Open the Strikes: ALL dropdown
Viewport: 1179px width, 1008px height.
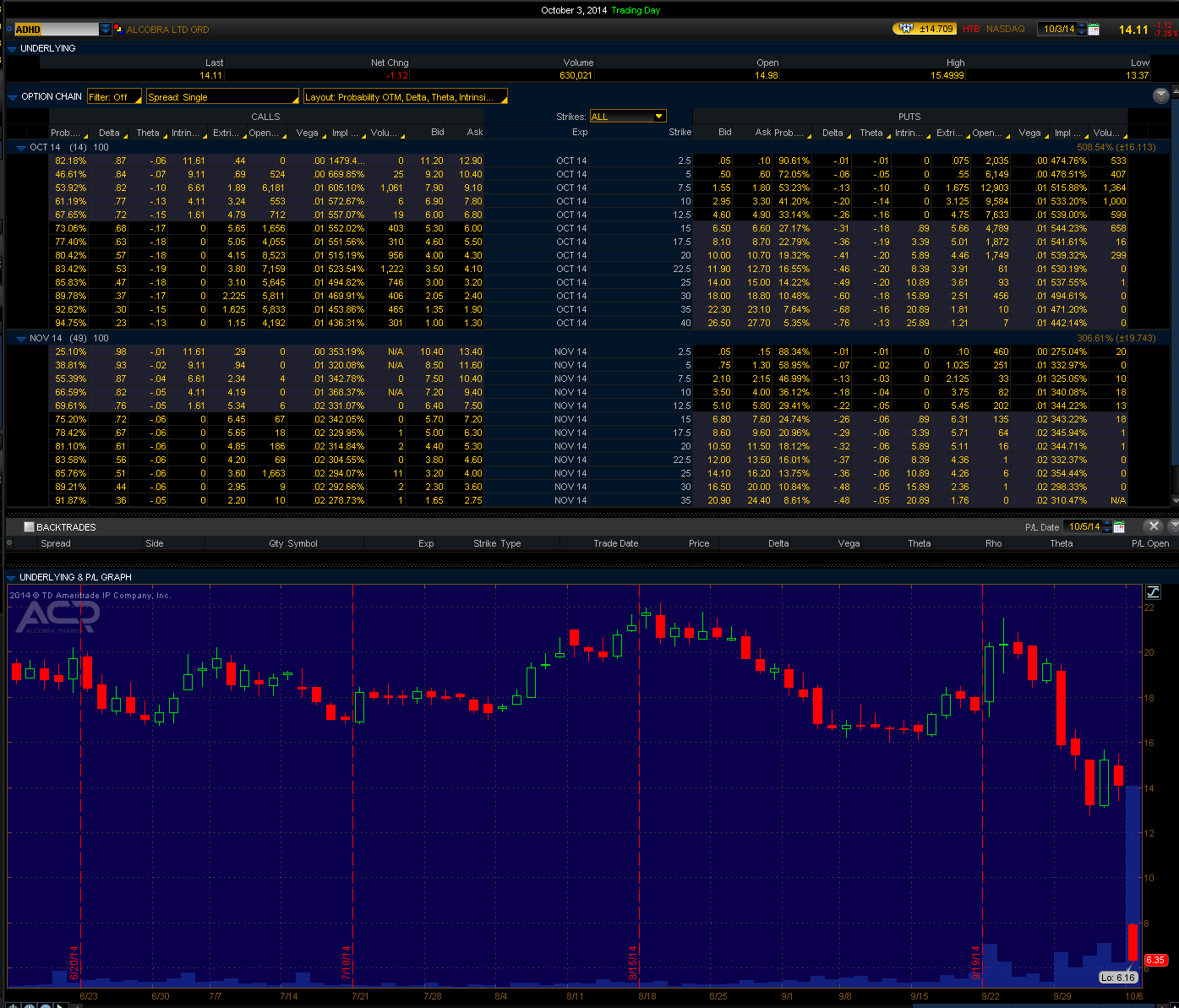point(628,117)
